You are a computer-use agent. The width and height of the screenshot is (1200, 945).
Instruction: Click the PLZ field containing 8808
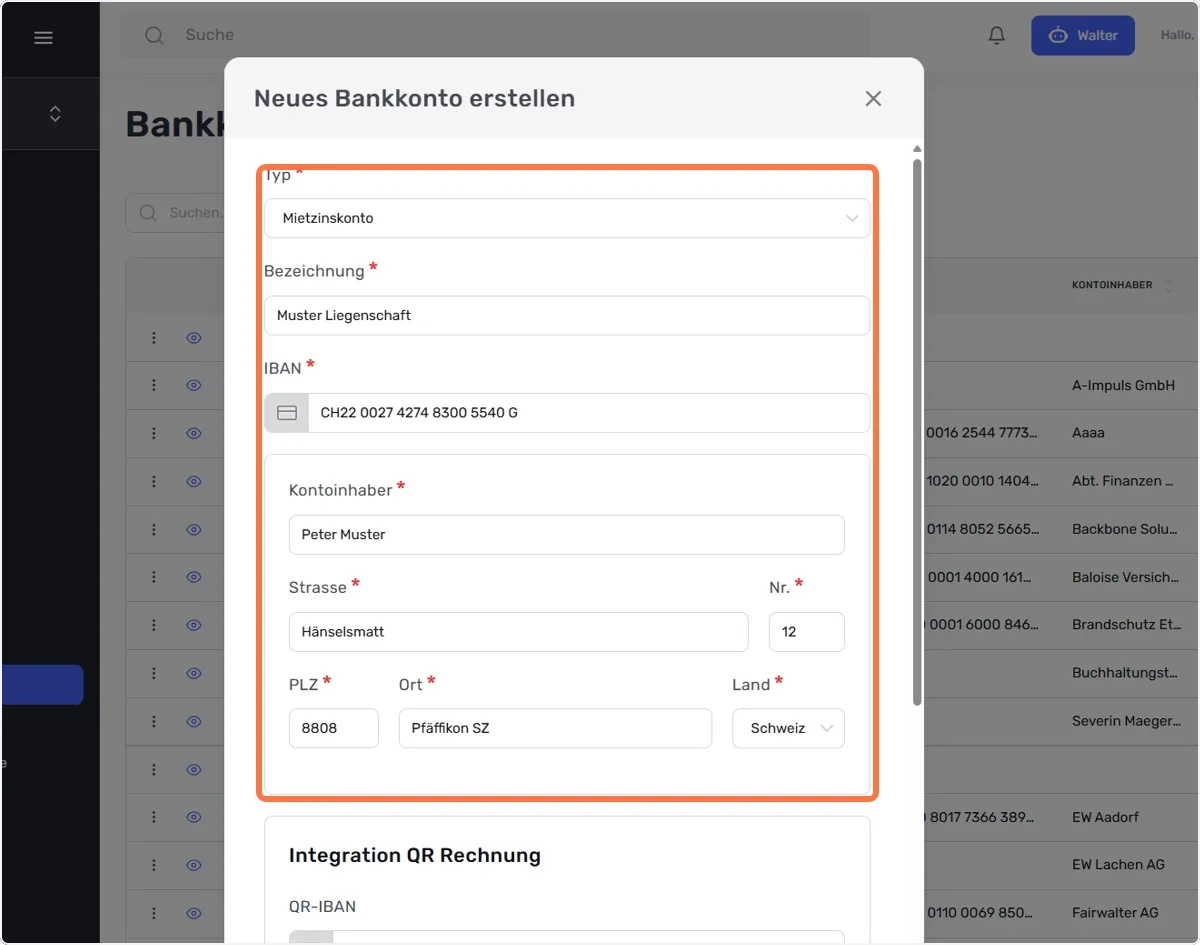334,728
